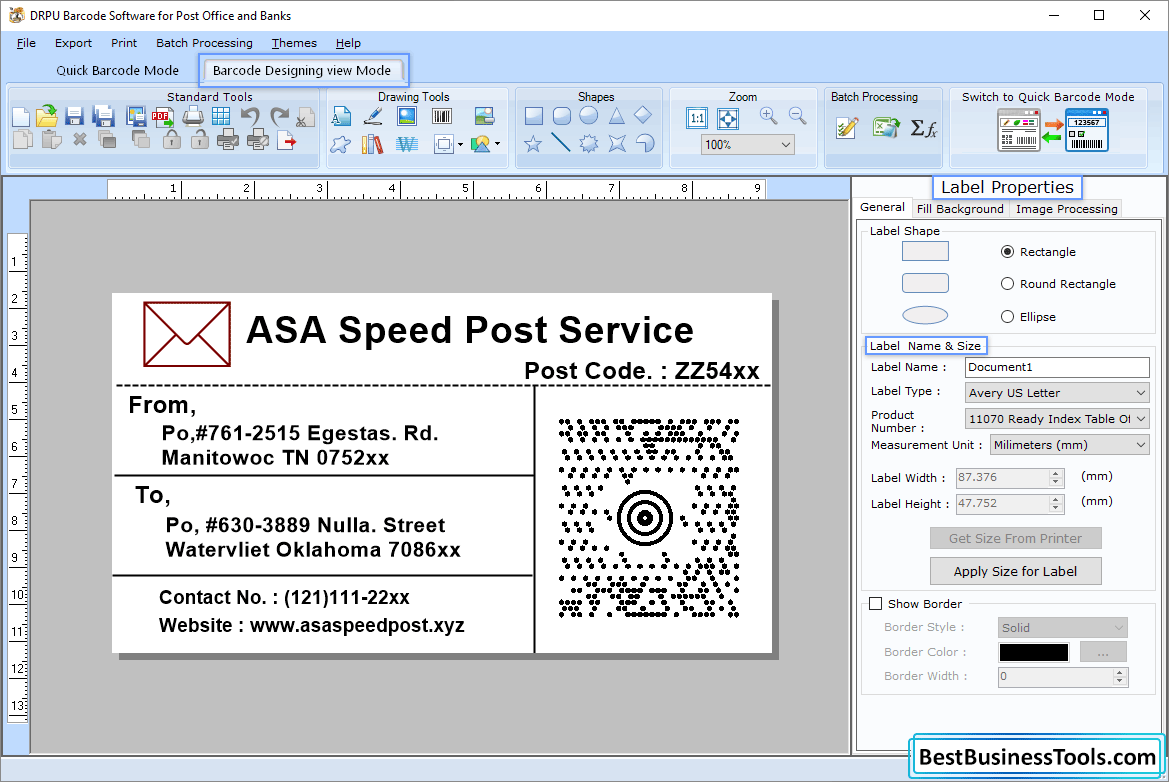Open the Themes menu
This screenshot has height=782, width=1169.
[x=294, y=43]
